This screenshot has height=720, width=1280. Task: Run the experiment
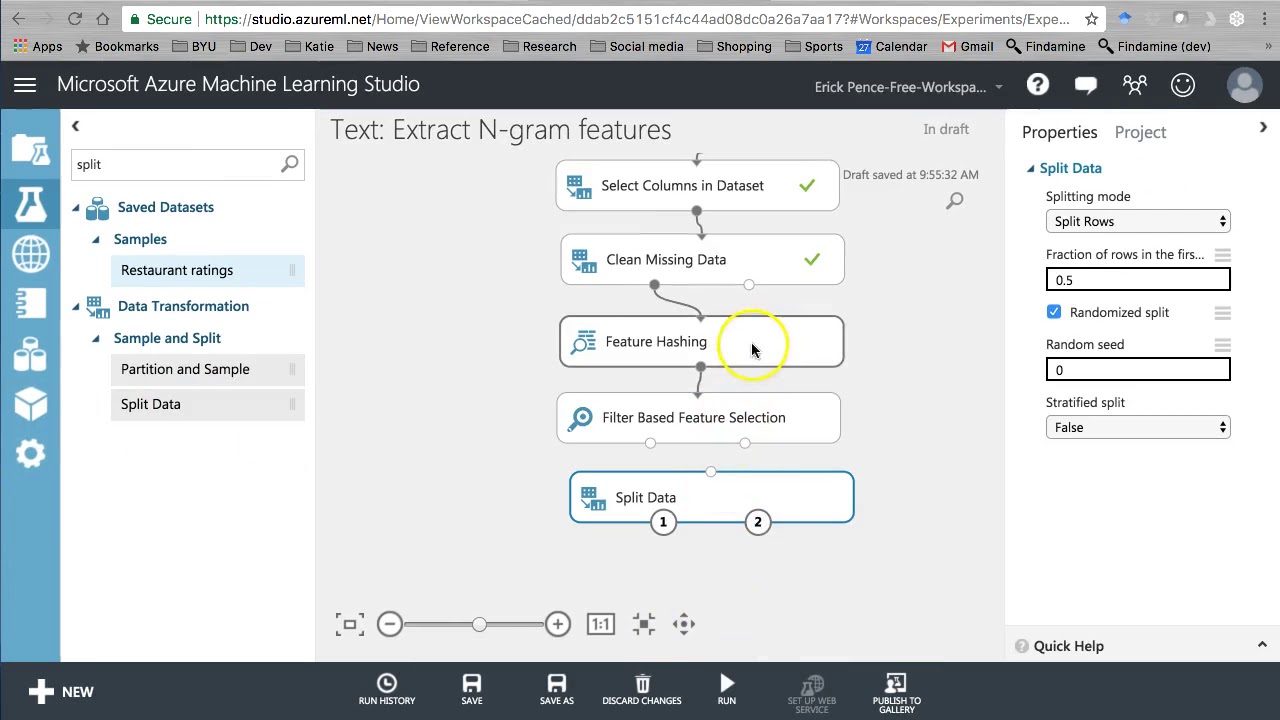tap(727, 690)
